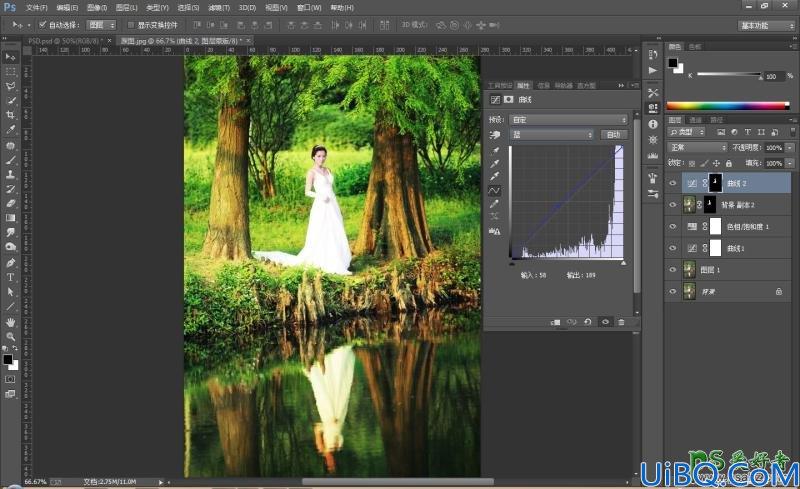The image size is (800, 489).
Task: Open the fill 100% slider arrow
Action: [x=790, y=163]
